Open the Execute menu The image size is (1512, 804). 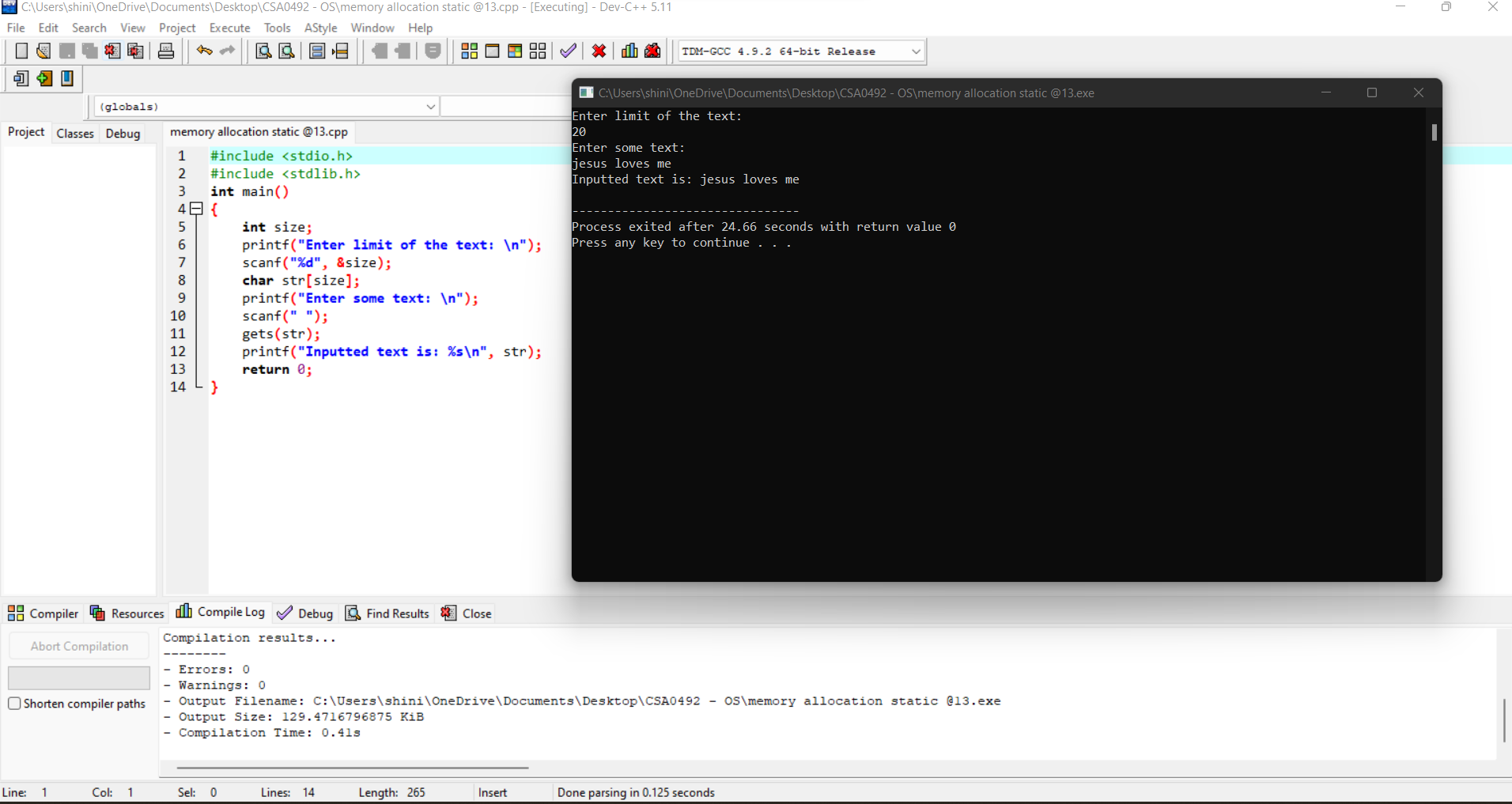(x=229, y=28)
